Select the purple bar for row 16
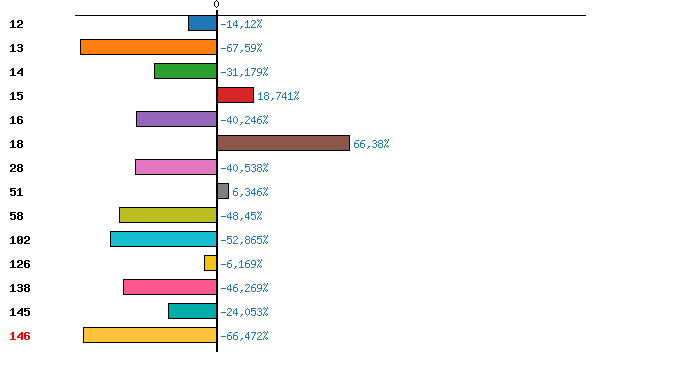Image resolution: width=700 pixels, height=381 pixels. (x=177, y=119)
